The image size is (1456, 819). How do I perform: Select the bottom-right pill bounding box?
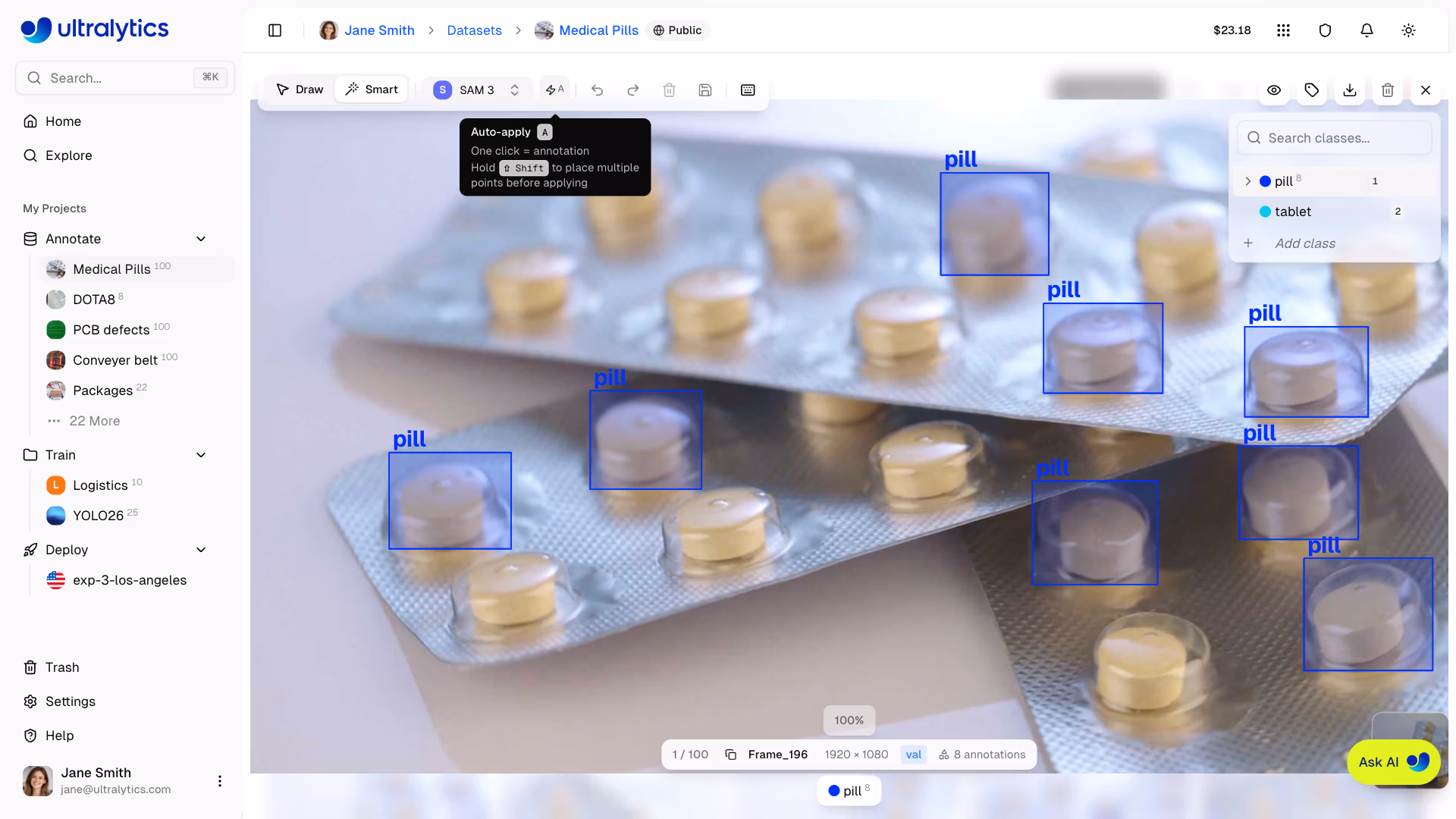(1368, 614)
